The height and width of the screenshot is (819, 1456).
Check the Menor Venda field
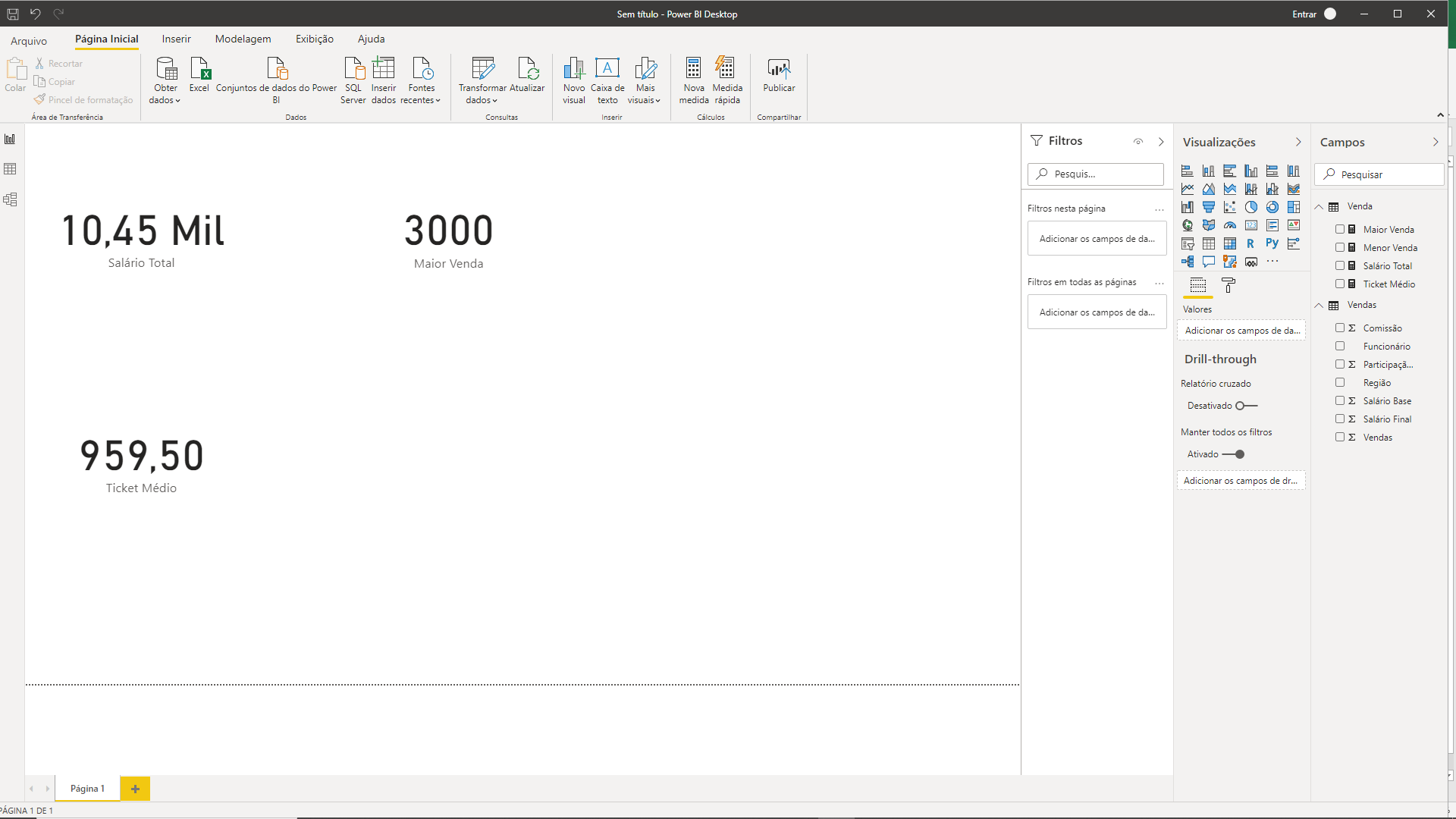point(1340,247)
